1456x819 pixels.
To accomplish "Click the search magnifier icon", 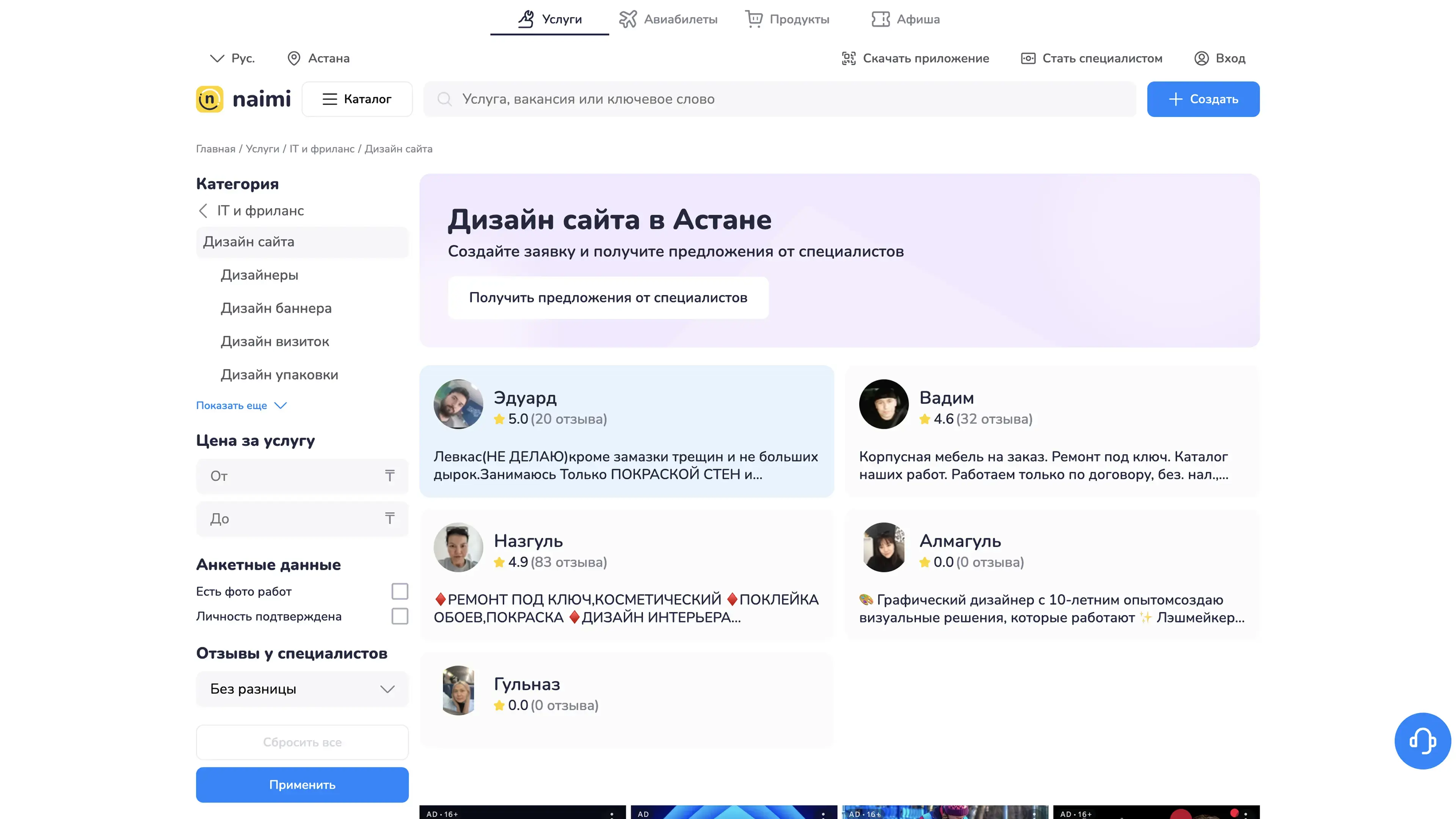I will tap(445, 99).
